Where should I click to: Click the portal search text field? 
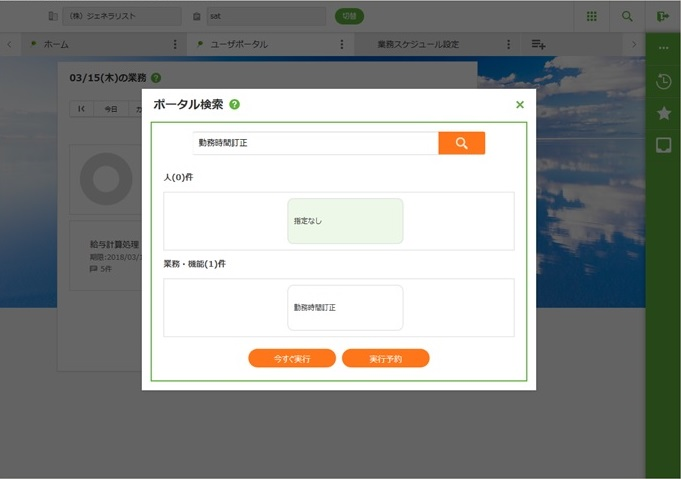[315, 143]
